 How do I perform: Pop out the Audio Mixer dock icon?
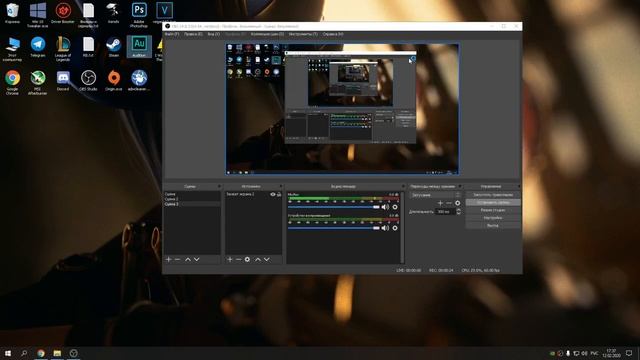tap(403, 187)
